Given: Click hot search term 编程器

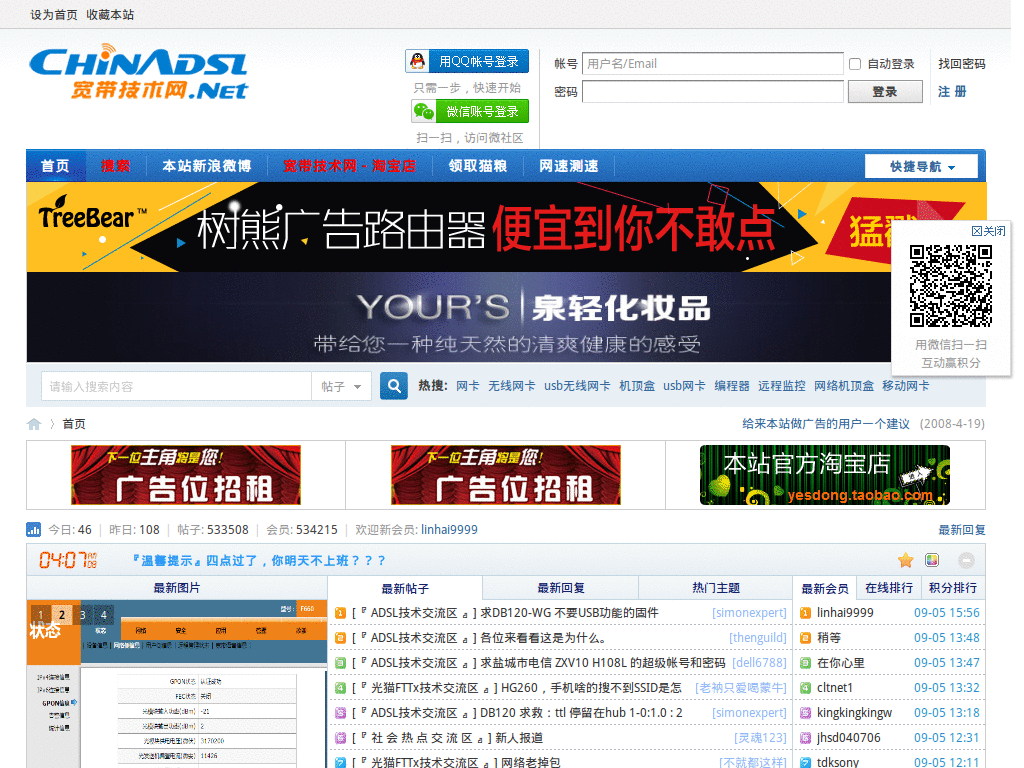Looking at the screenshot, I should pyautogui.click(x=731, y=386).
